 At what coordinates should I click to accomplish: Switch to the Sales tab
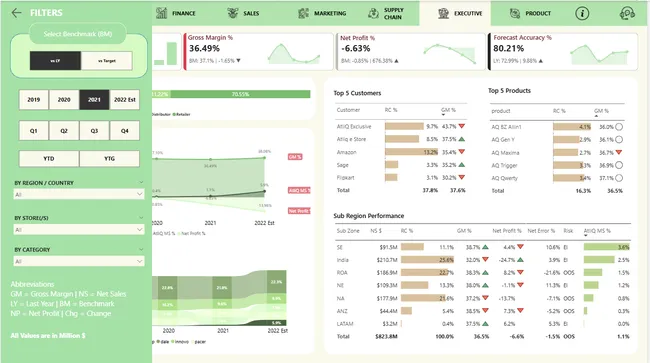(x=251, y=13)
